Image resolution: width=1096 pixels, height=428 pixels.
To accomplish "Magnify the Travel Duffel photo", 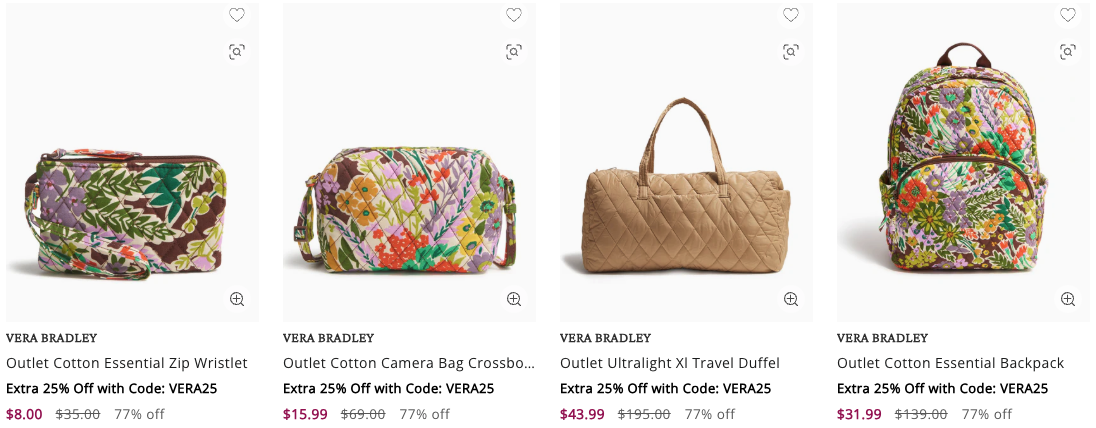I will 791,299.
